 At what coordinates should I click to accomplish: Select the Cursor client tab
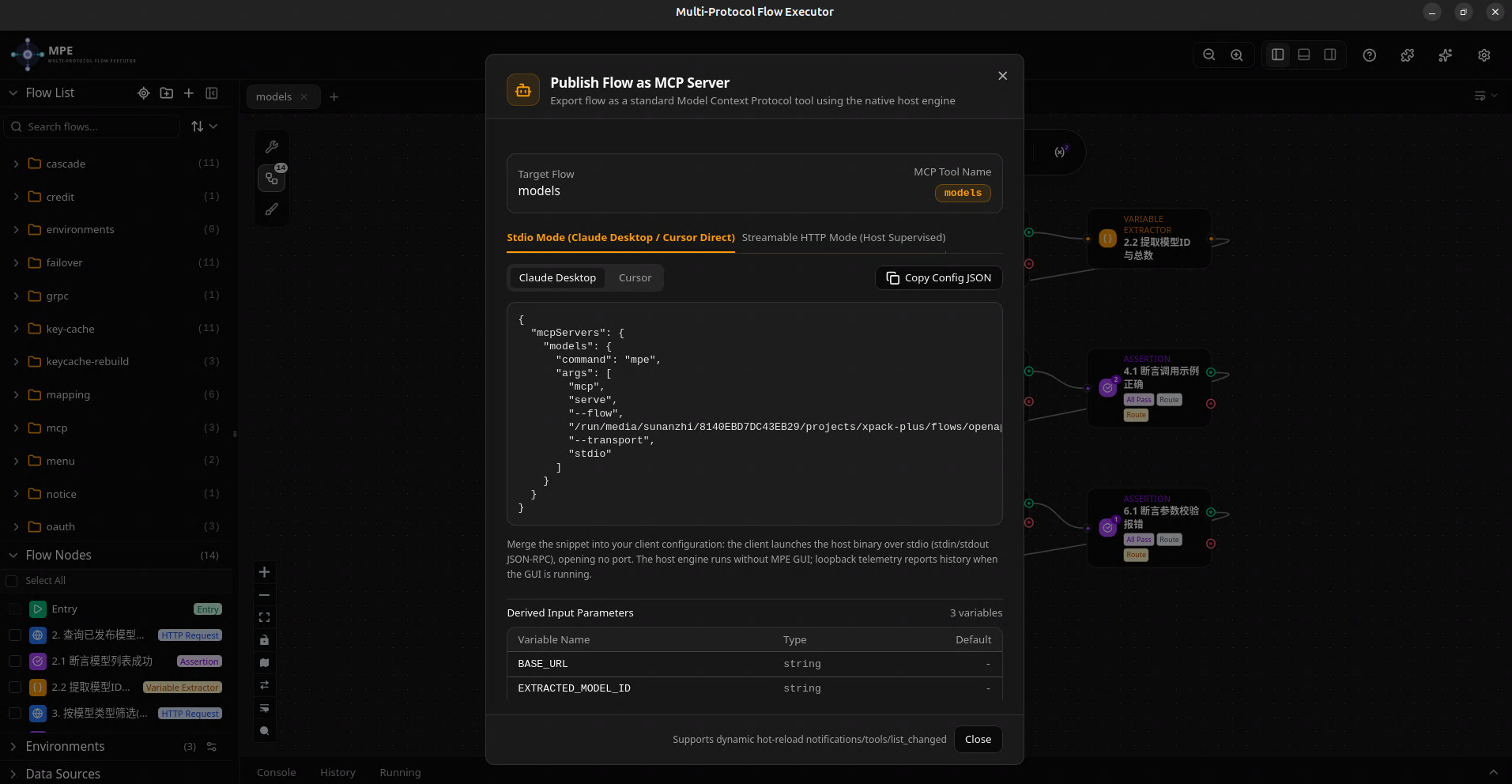635,278
